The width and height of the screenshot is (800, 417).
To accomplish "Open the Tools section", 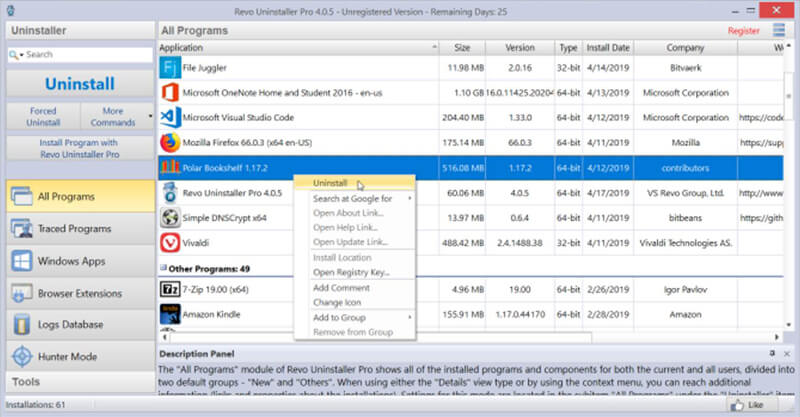I will point(80,382).
